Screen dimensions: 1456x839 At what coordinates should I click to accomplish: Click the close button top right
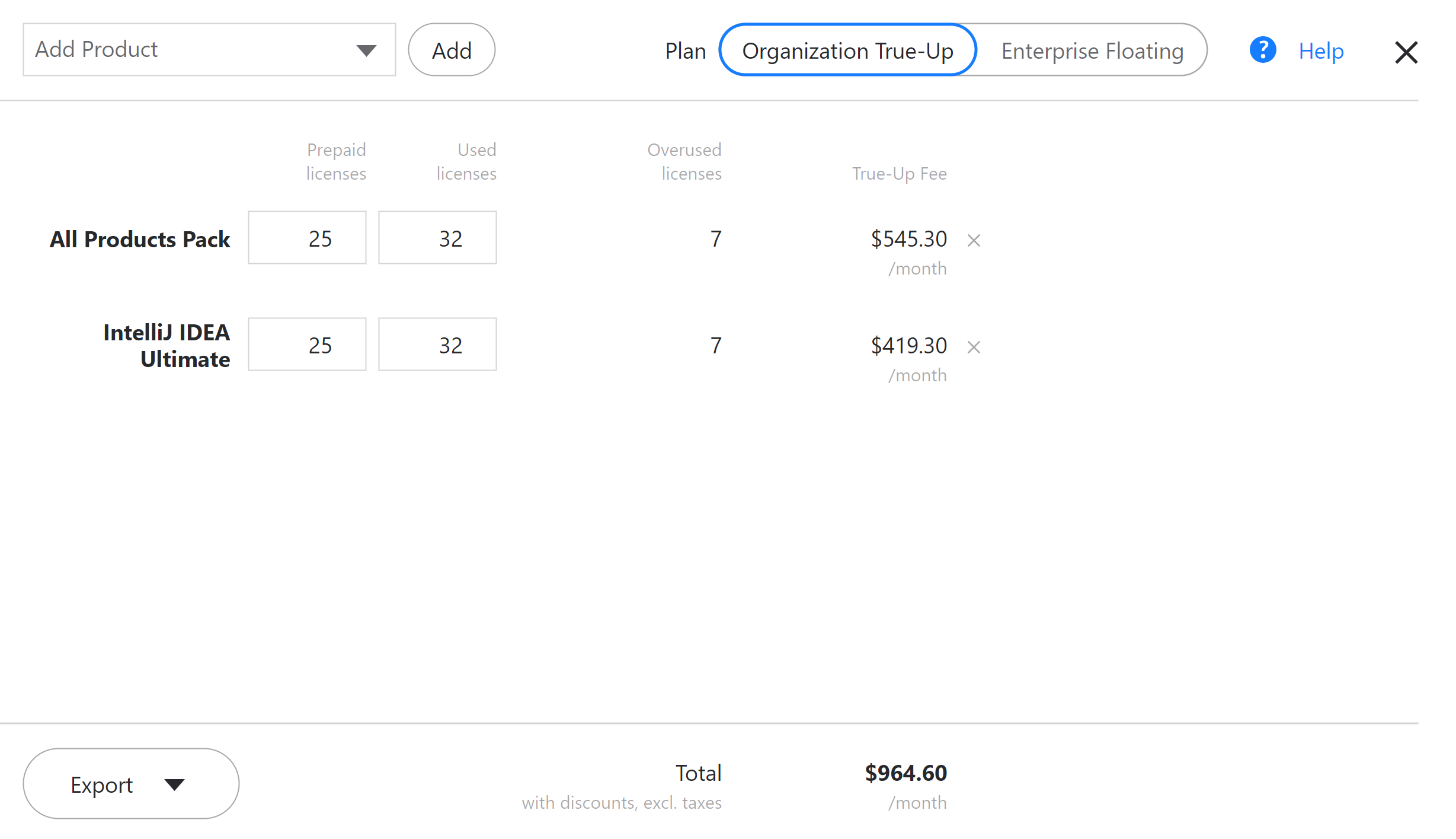(1407, 49)
